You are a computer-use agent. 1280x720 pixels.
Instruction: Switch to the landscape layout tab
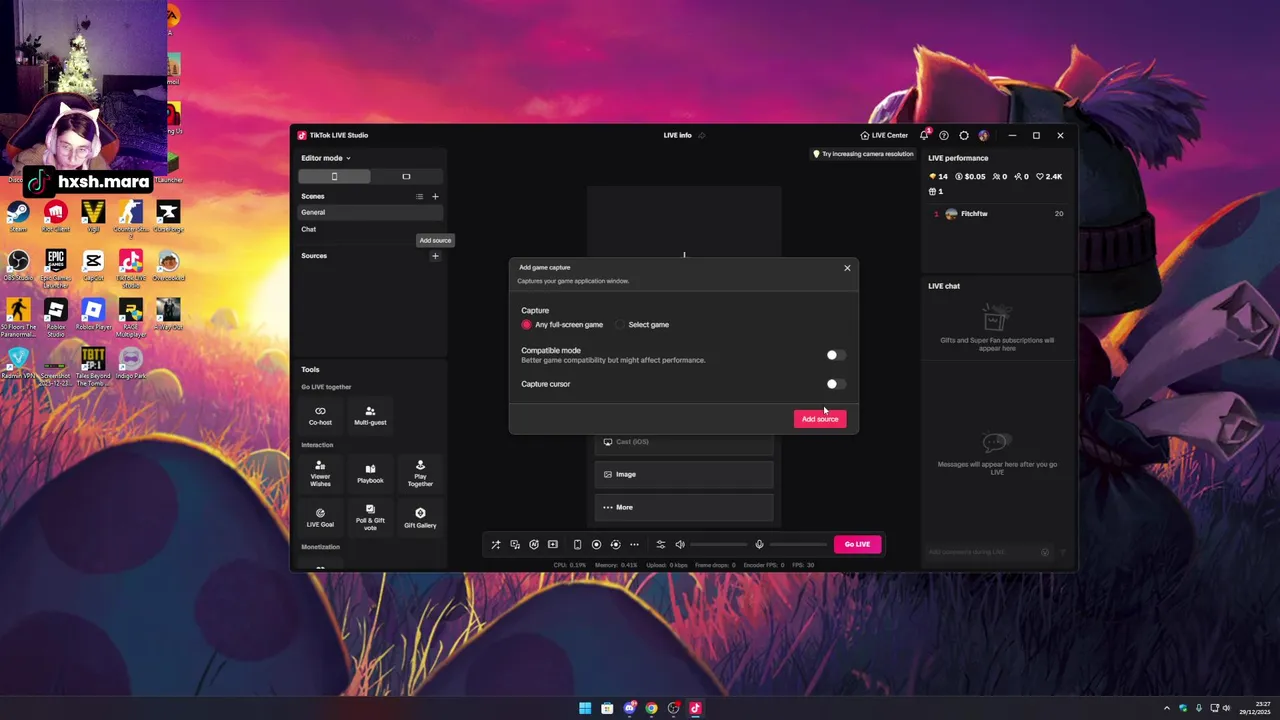(406, 176)
